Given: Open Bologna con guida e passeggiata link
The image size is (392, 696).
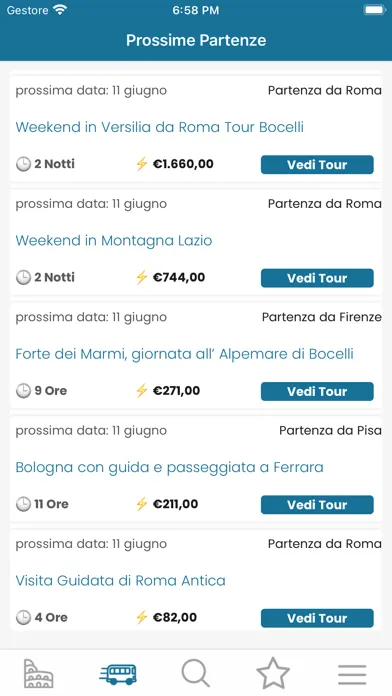Looking at the screenshot, I should 169,467.
